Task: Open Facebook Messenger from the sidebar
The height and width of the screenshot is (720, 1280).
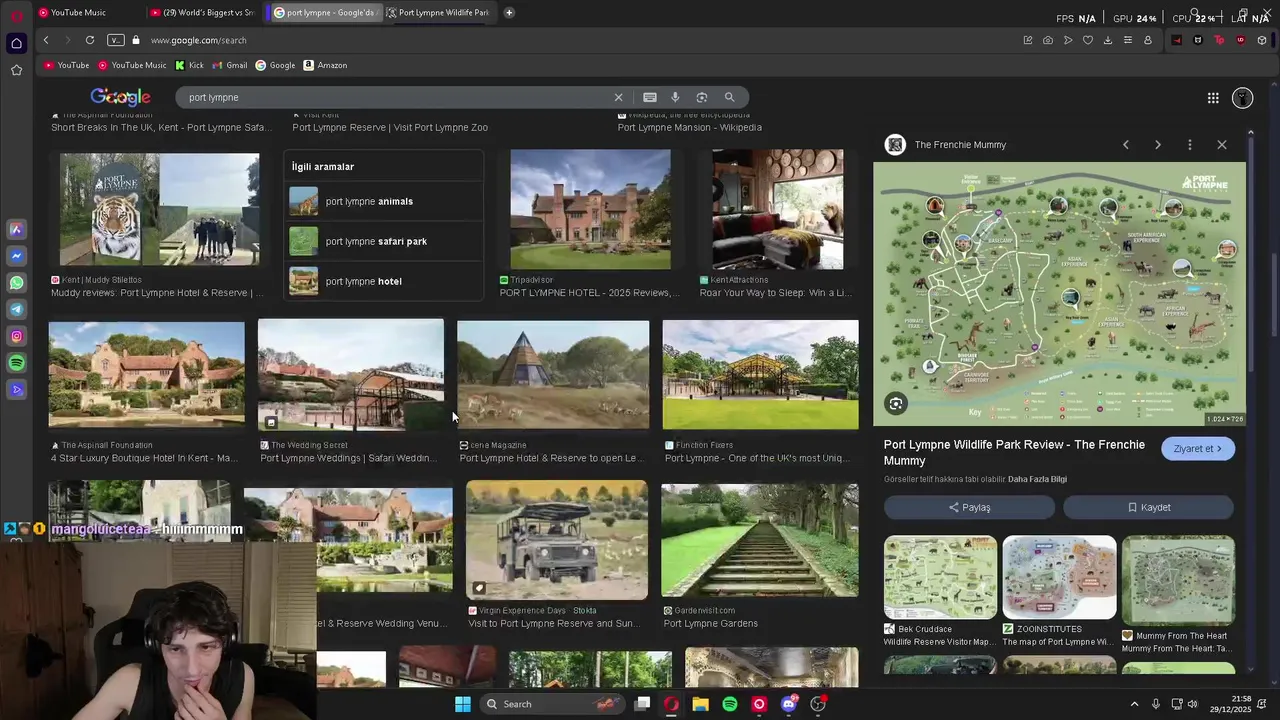Action: click(16, 256)
